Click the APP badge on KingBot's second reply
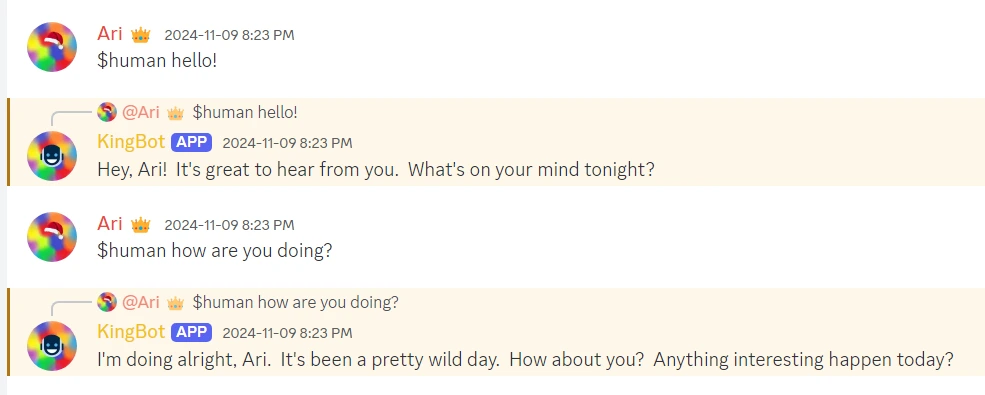The width and height of the screenshot is (985, 395). (x=191, y=332)
